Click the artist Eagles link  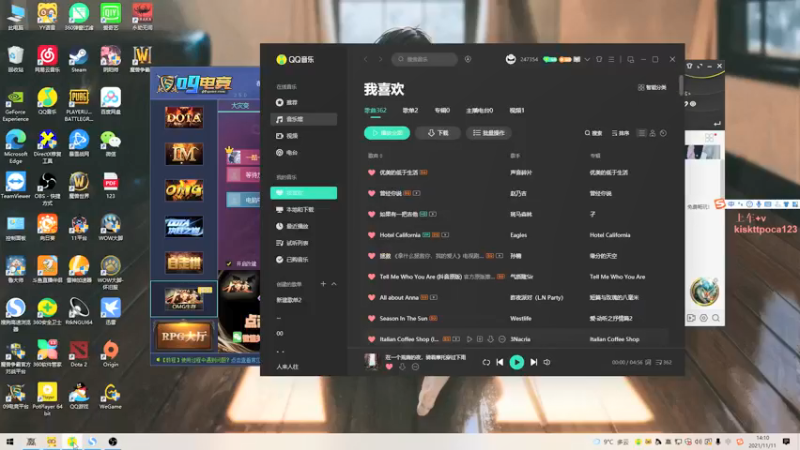[518, 235]
